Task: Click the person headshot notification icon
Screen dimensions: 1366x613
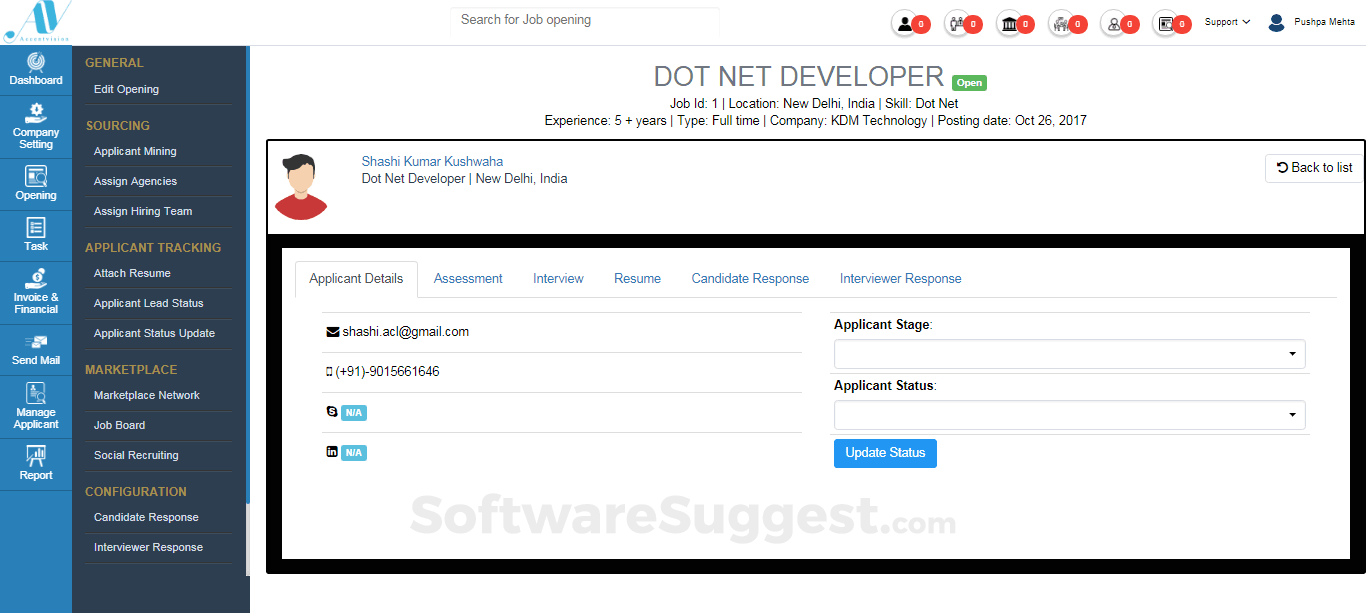Action: [1114, 24]
